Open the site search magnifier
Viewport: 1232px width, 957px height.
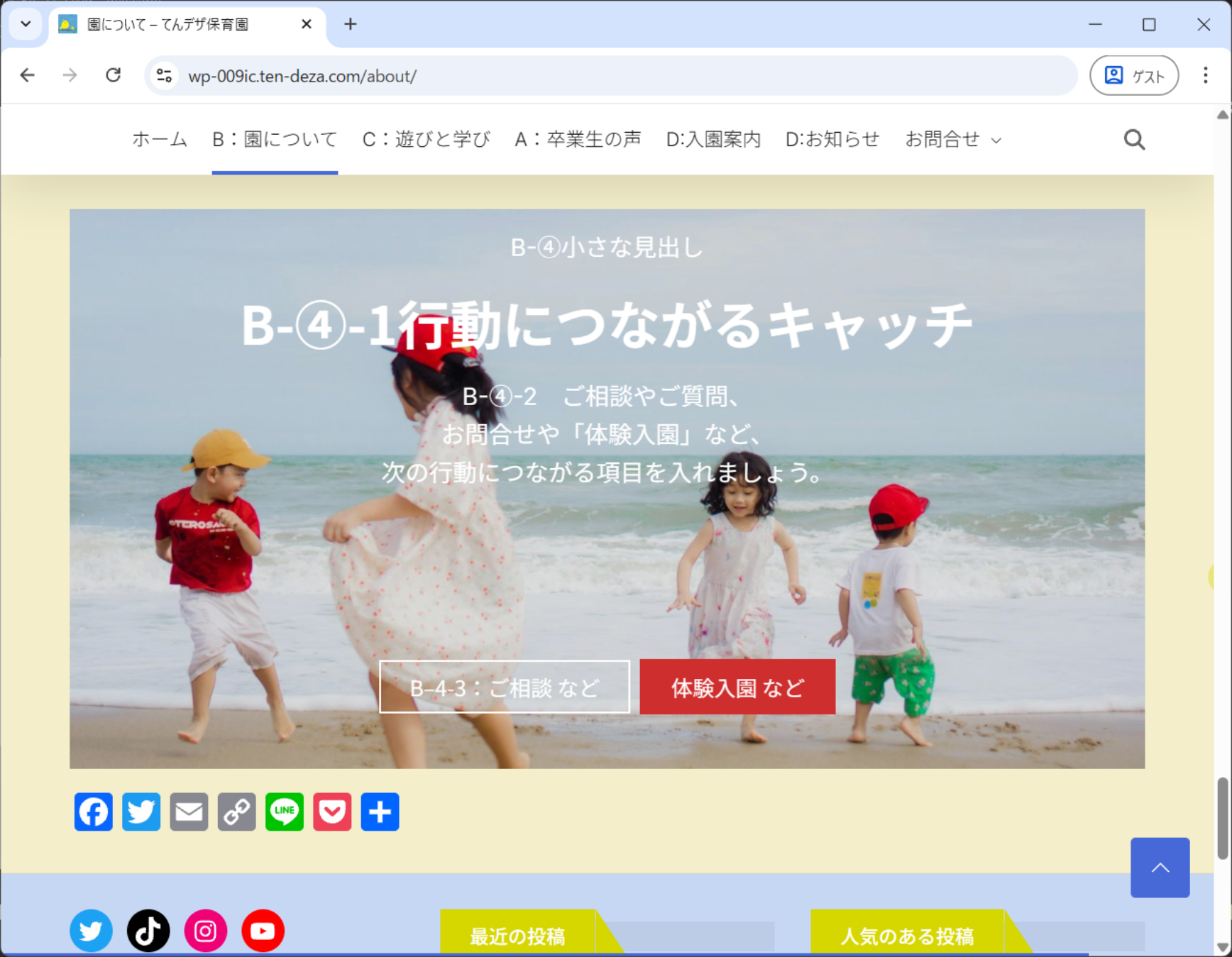1134,140
